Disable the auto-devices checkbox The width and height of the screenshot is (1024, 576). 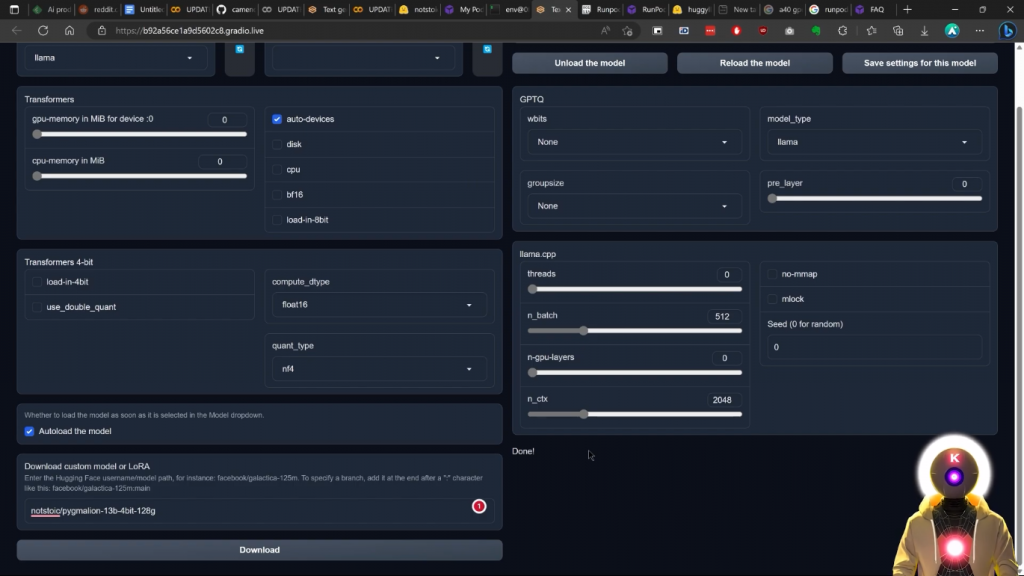point(277,119)
